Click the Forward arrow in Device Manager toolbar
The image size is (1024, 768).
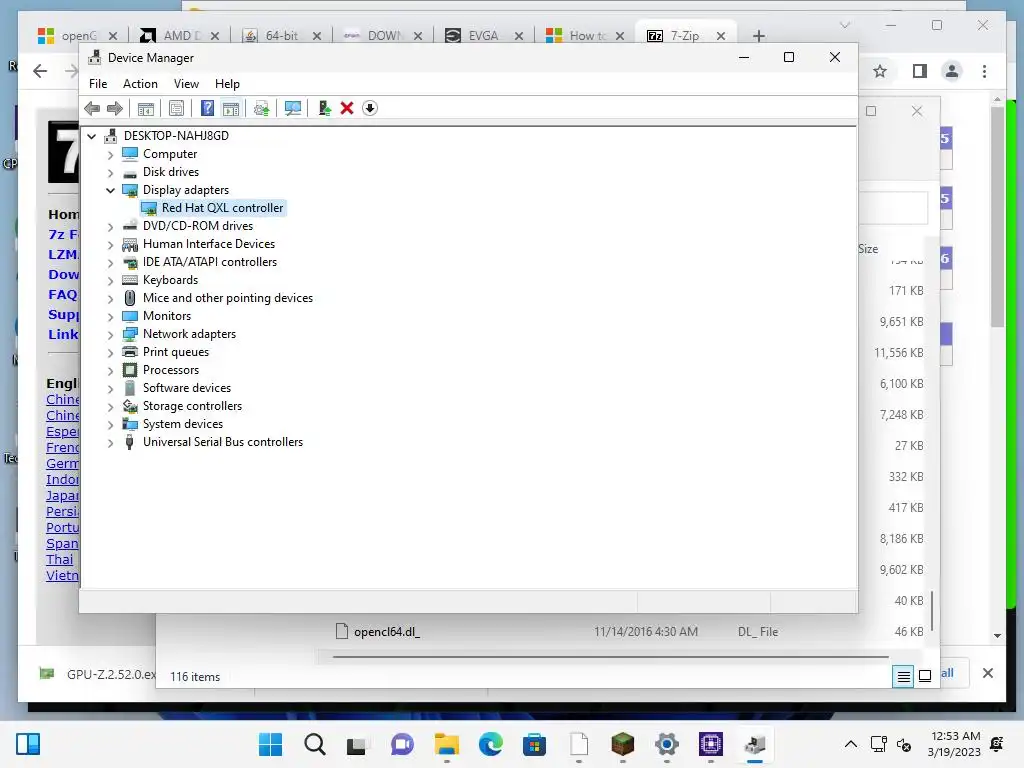tap(115, 108)
